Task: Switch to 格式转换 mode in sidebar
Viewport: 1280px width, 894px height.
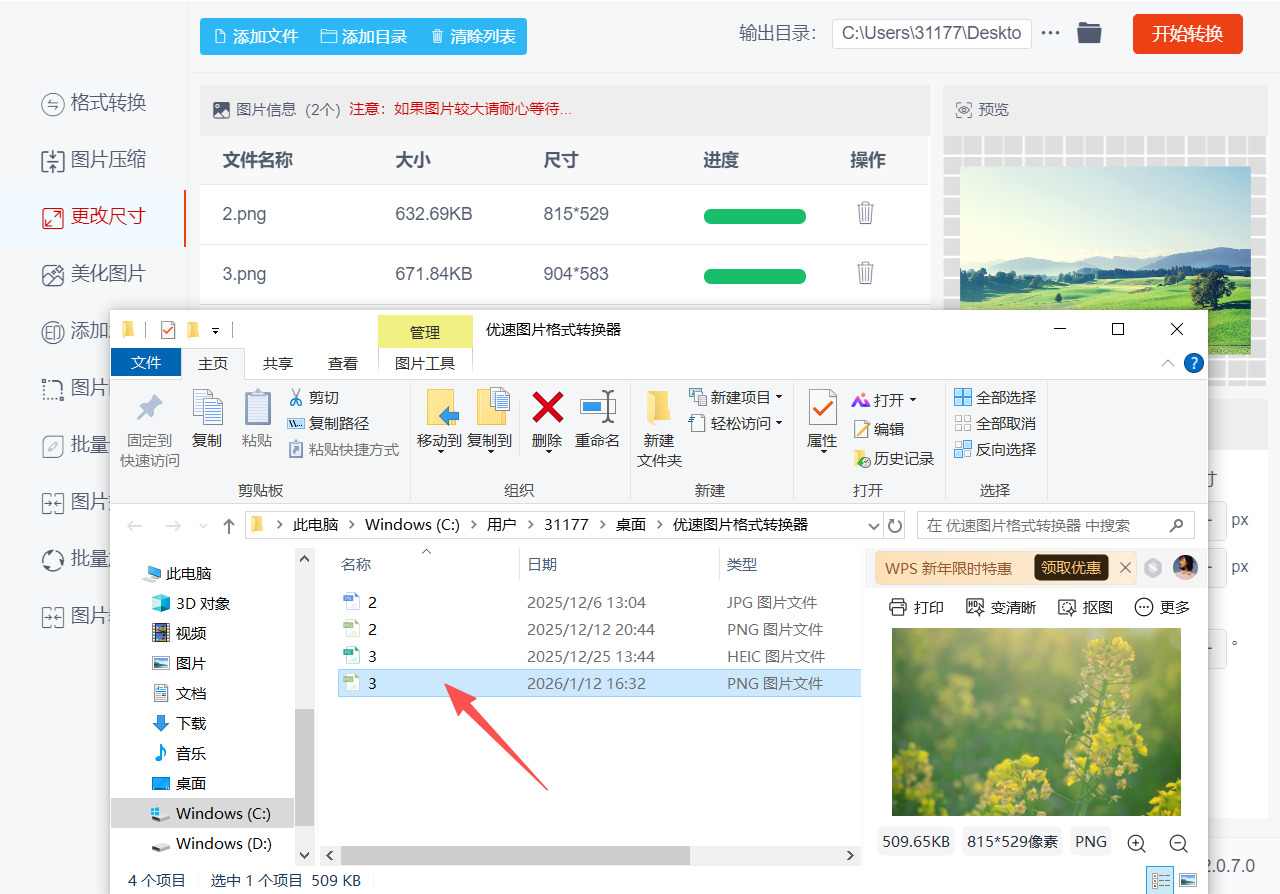Action: (x=95, y=102)
